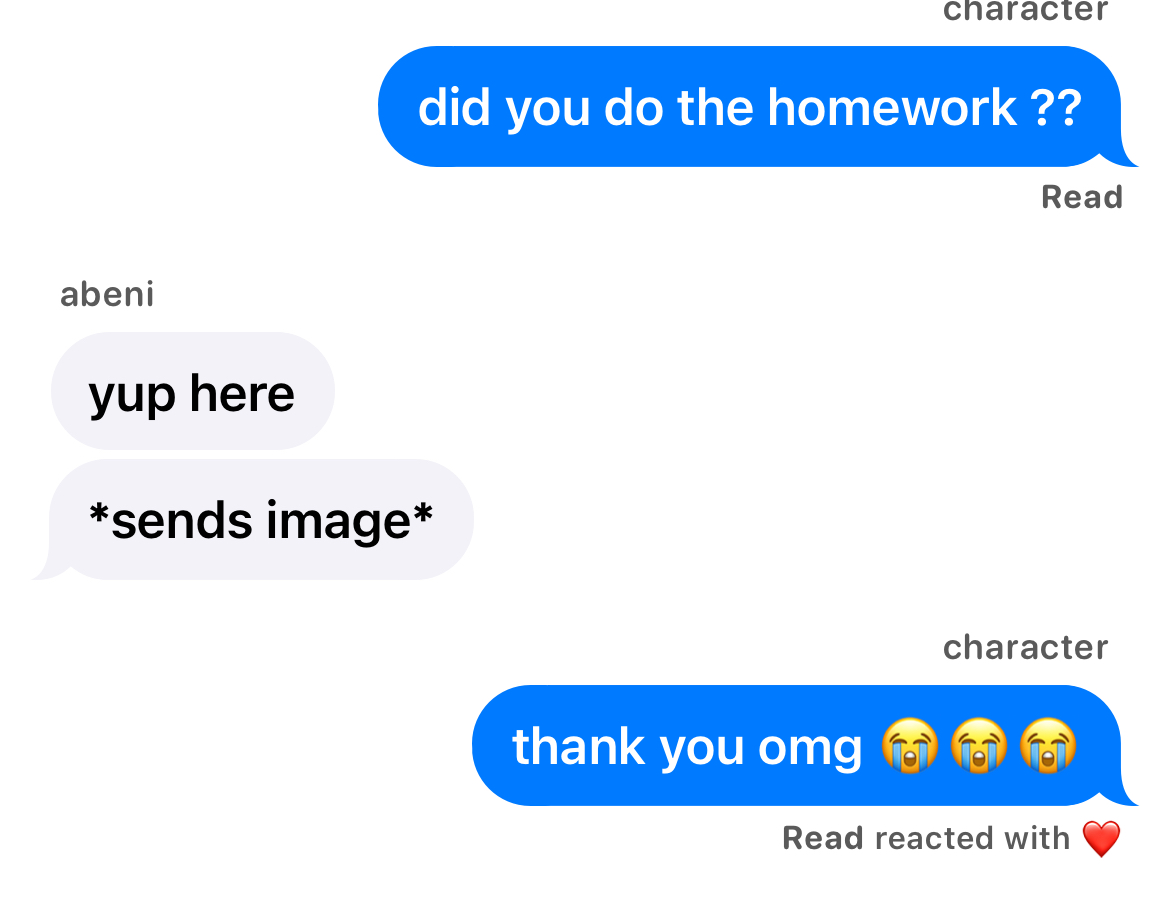Screen dimensions: 1170x923
Task: Click the tail of the homework blue bubble
Action: pos(1119,157)
